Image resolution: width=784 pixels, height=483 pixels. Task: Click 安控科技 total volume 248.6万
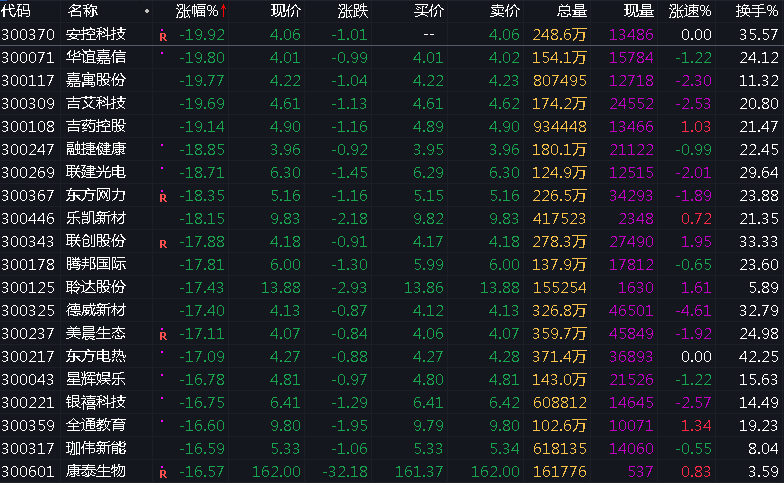coord(560,34)
